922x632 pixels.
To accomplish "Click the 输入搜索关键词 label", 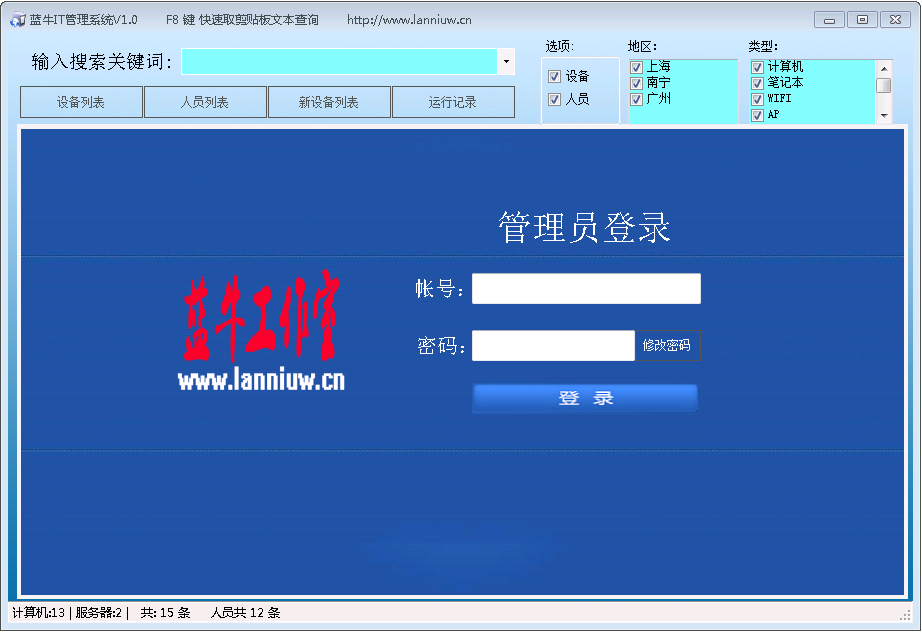I will [101, 61].
